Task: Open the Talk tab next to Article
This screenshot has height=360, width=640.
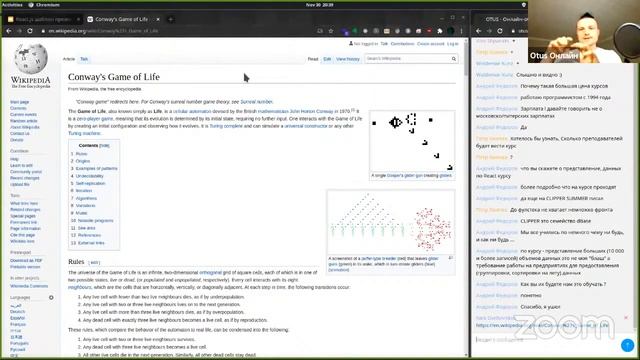Action: click(84, 59)
